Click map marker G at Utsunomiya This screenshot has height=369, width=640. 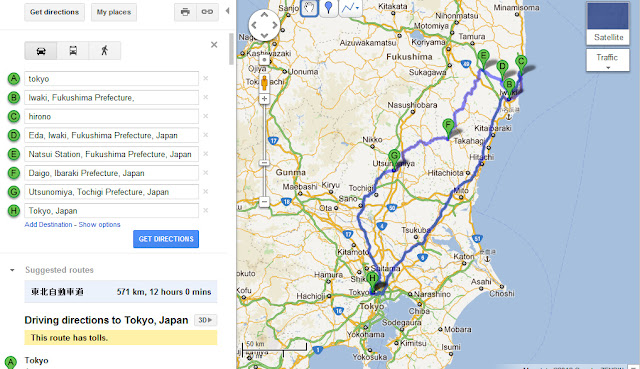(x=394, y=160)
